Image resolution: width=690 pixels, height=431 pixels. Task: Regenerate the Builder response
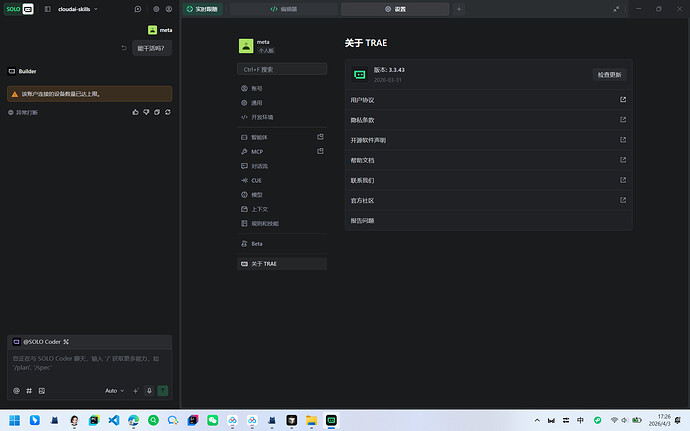(x=166, y=113)
